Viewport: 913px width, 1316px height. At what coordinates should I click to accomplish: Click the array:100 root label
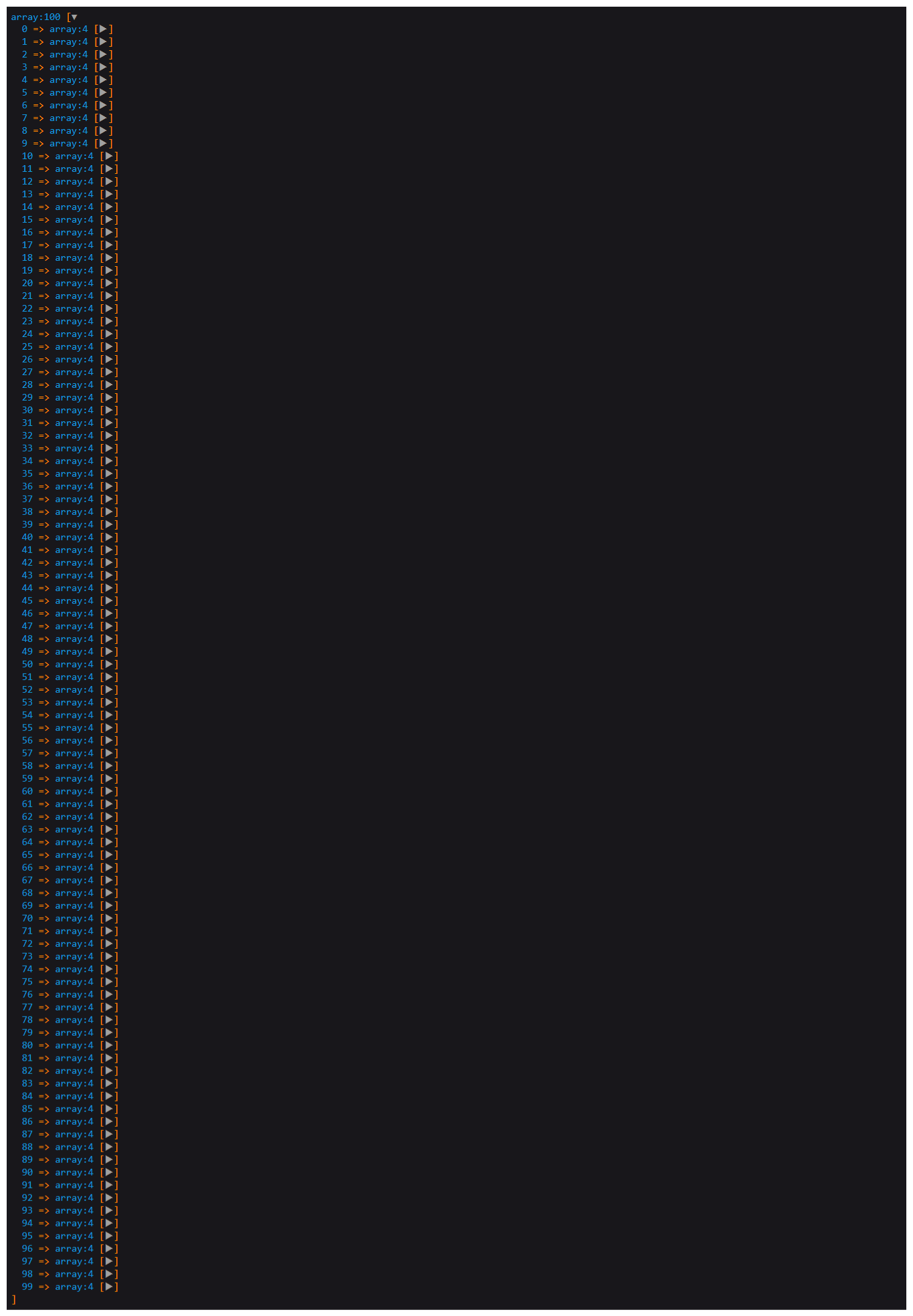pyautogui.click(x=35, y=17)
